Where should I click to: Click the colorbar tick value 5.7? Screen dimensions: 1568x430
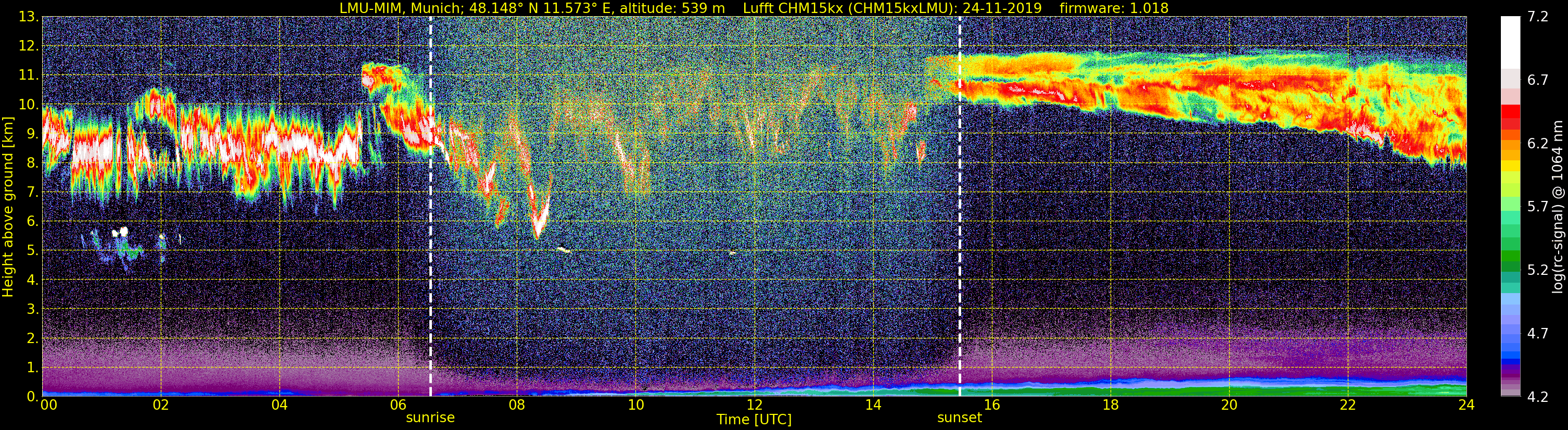point(1538,207)
